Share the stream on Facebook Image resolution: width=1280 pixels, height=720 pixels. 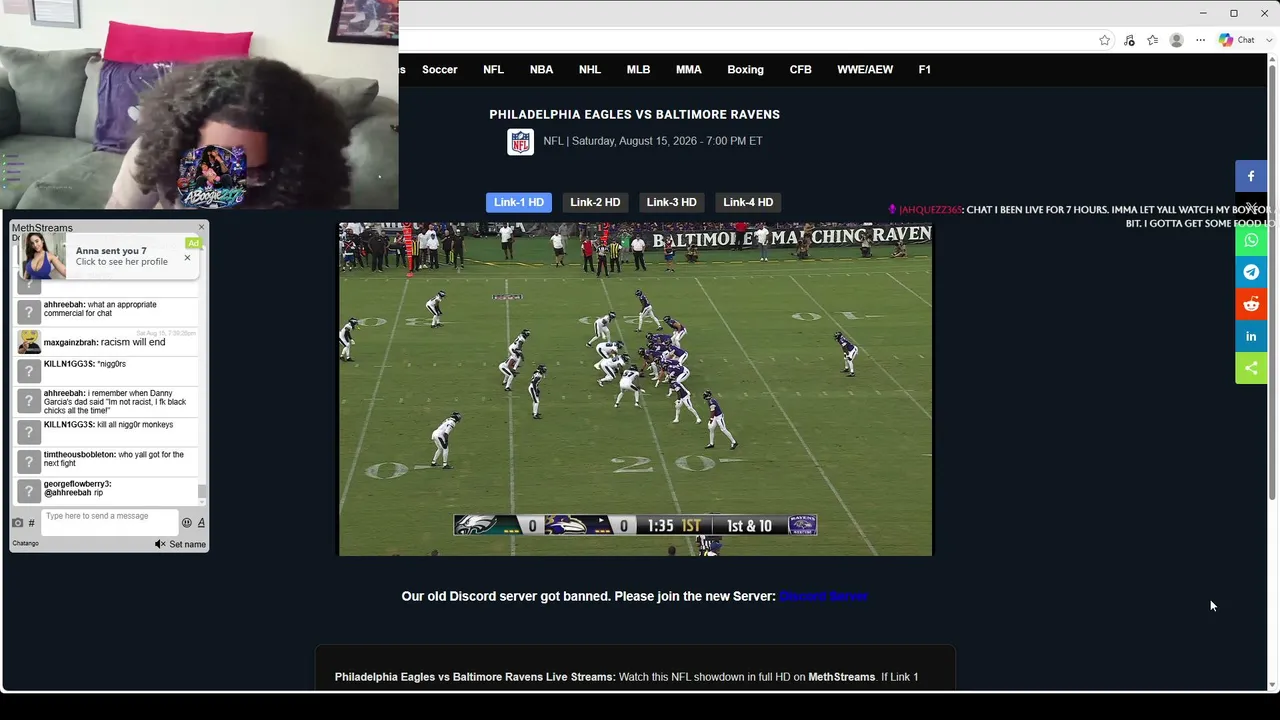tap(1251, 176)
